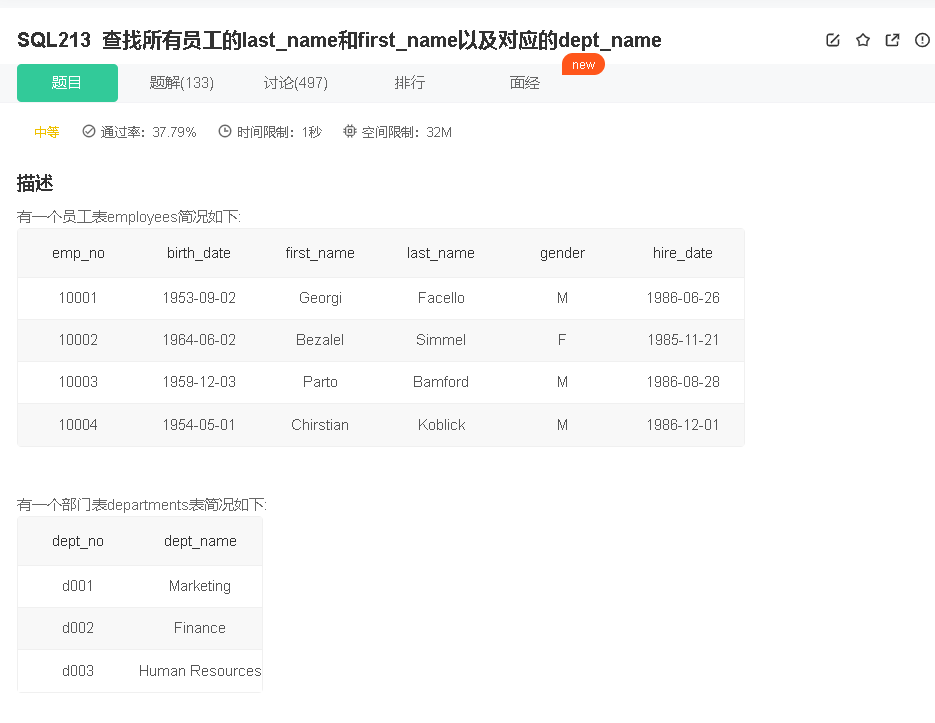This screenshot has width=935, height=723.
Task: Click the edit/feedback pencil icon
Action: (x=833, y=40)
